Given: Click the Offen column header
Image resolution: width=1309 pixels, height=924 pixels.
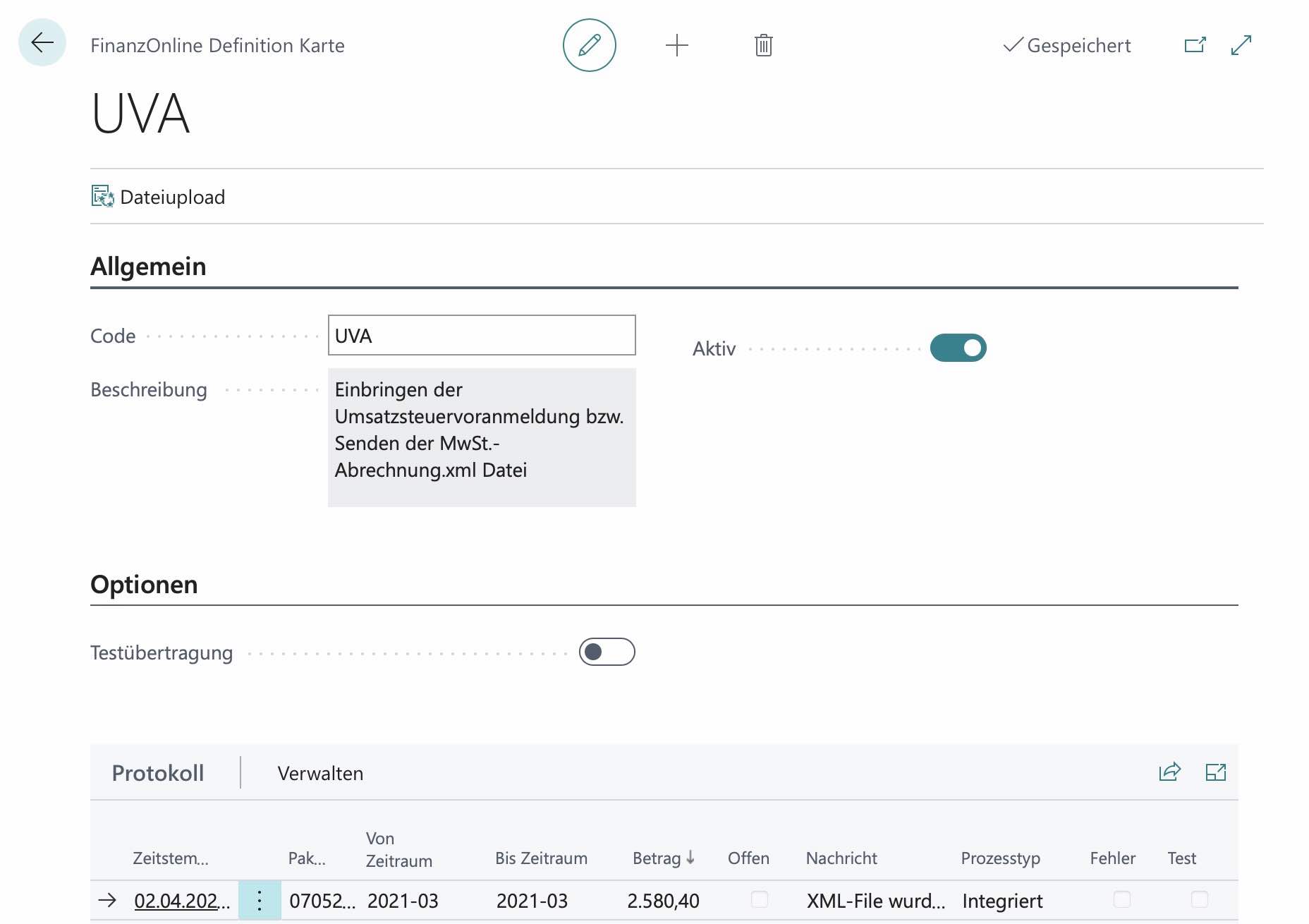Looking at the screenshot, I should [x=748, y=858].
